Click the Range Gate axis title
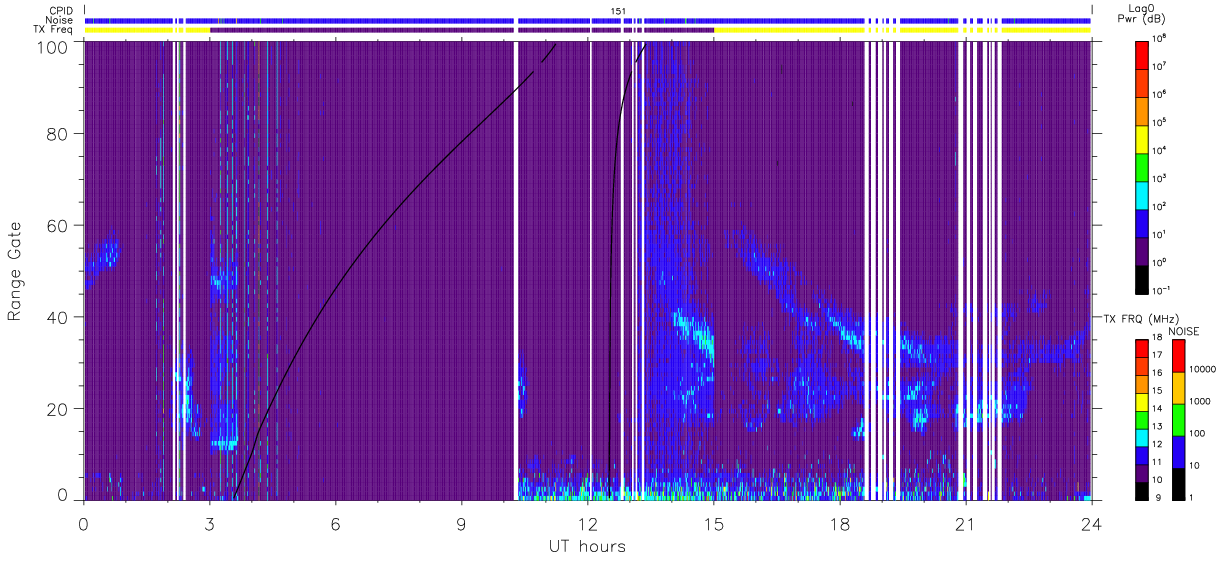 coord(16,271)
